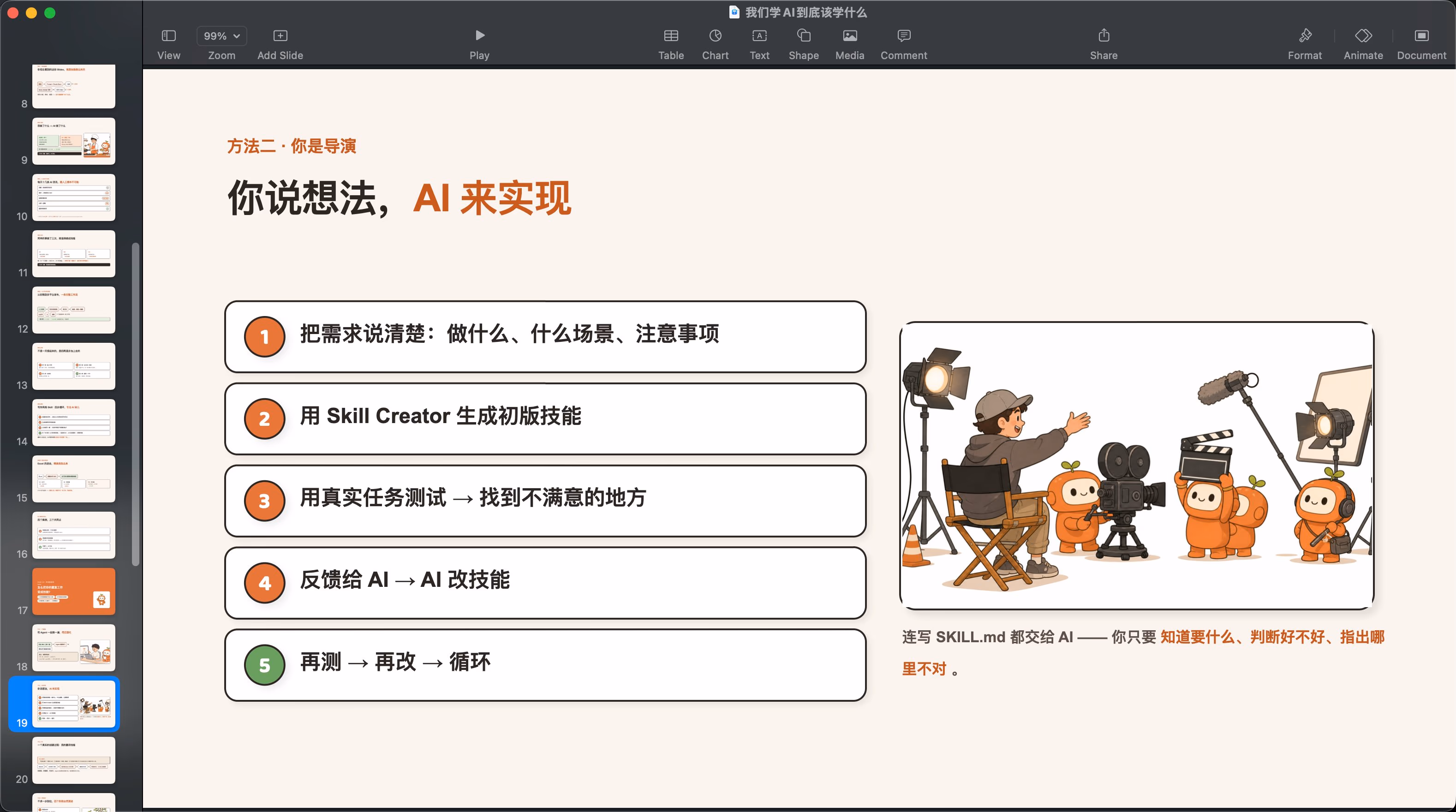Select slide 18 thumbnail
Viewport: 1456px width, 812px height.
73,648
